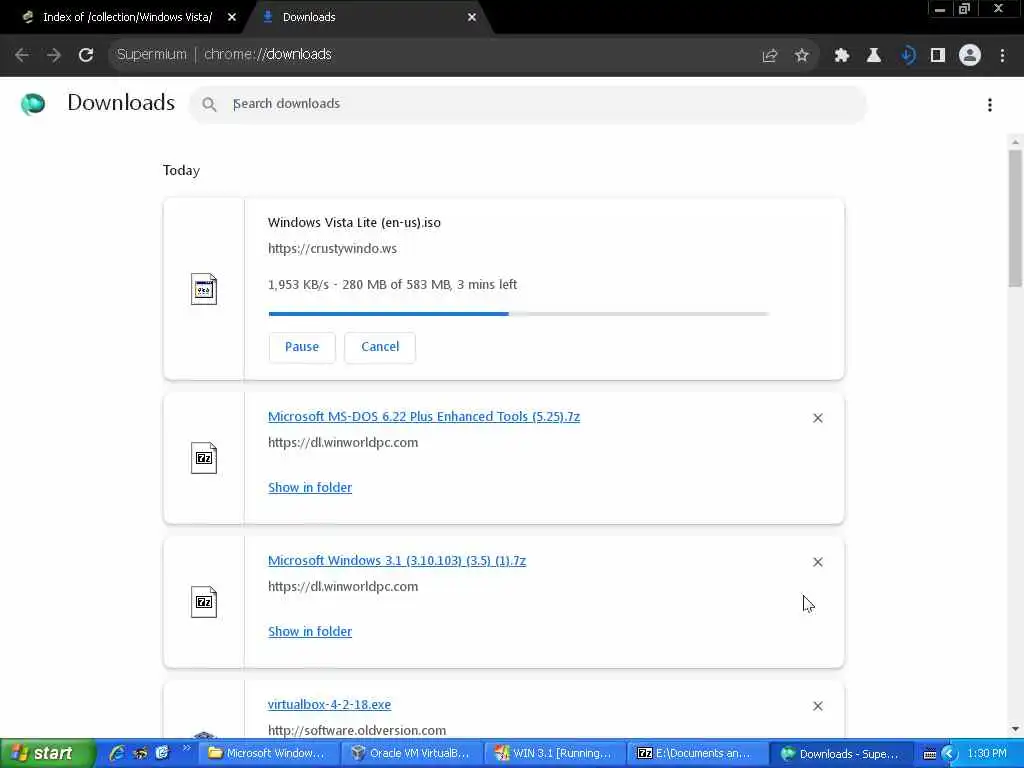Close the Downloads tab
Viewport: 1024px width, 768px height.
click(472, 17)
